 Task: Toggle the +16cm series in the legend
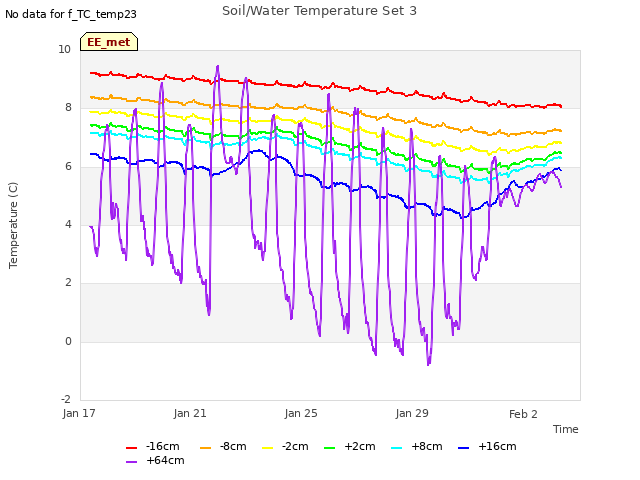(x=487, y=447)
